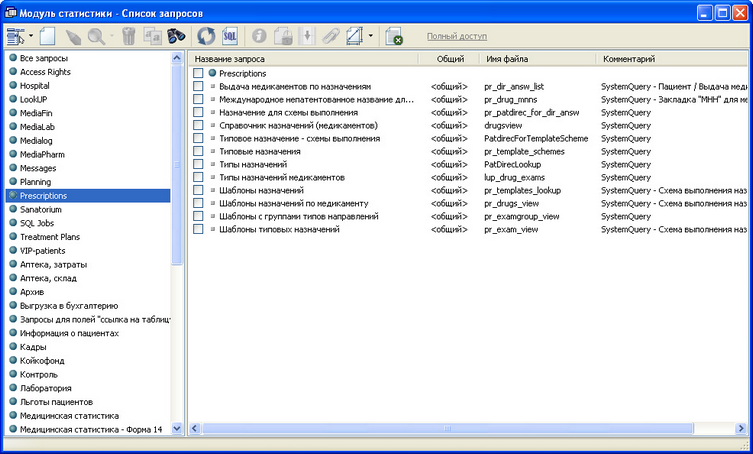Click the trash can delete icon
The height and width of the screenshot is (454, 753).
(x=129, y=36)
